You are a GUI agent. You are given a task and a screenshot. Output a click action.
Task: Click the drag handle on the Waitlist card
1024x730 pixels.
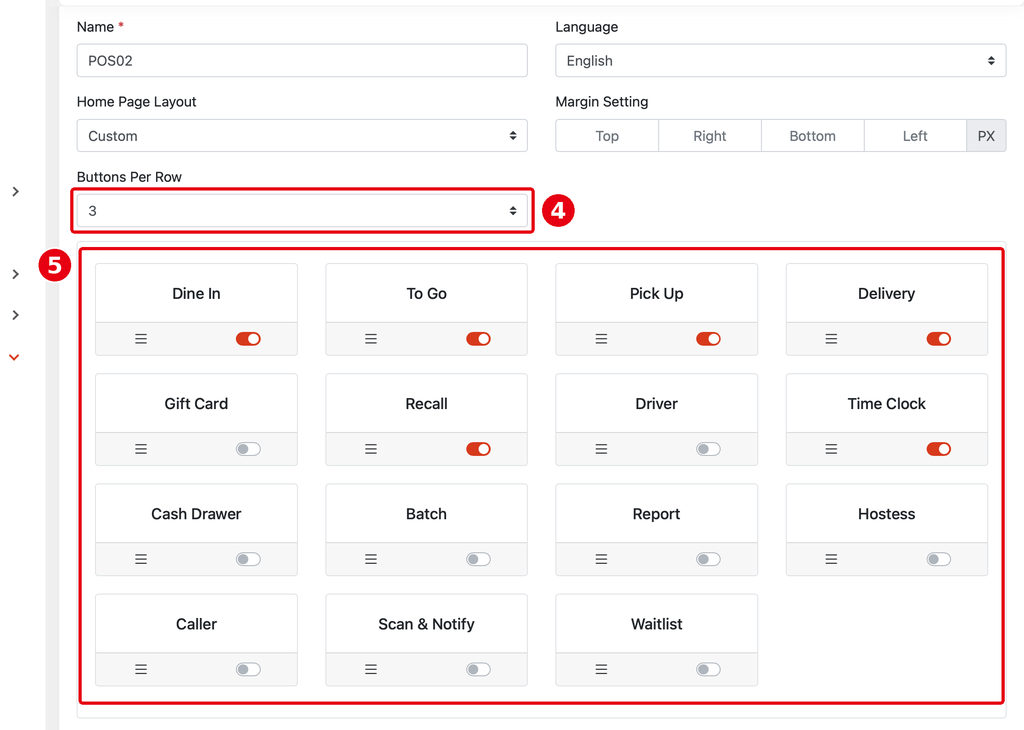(601, 669)
